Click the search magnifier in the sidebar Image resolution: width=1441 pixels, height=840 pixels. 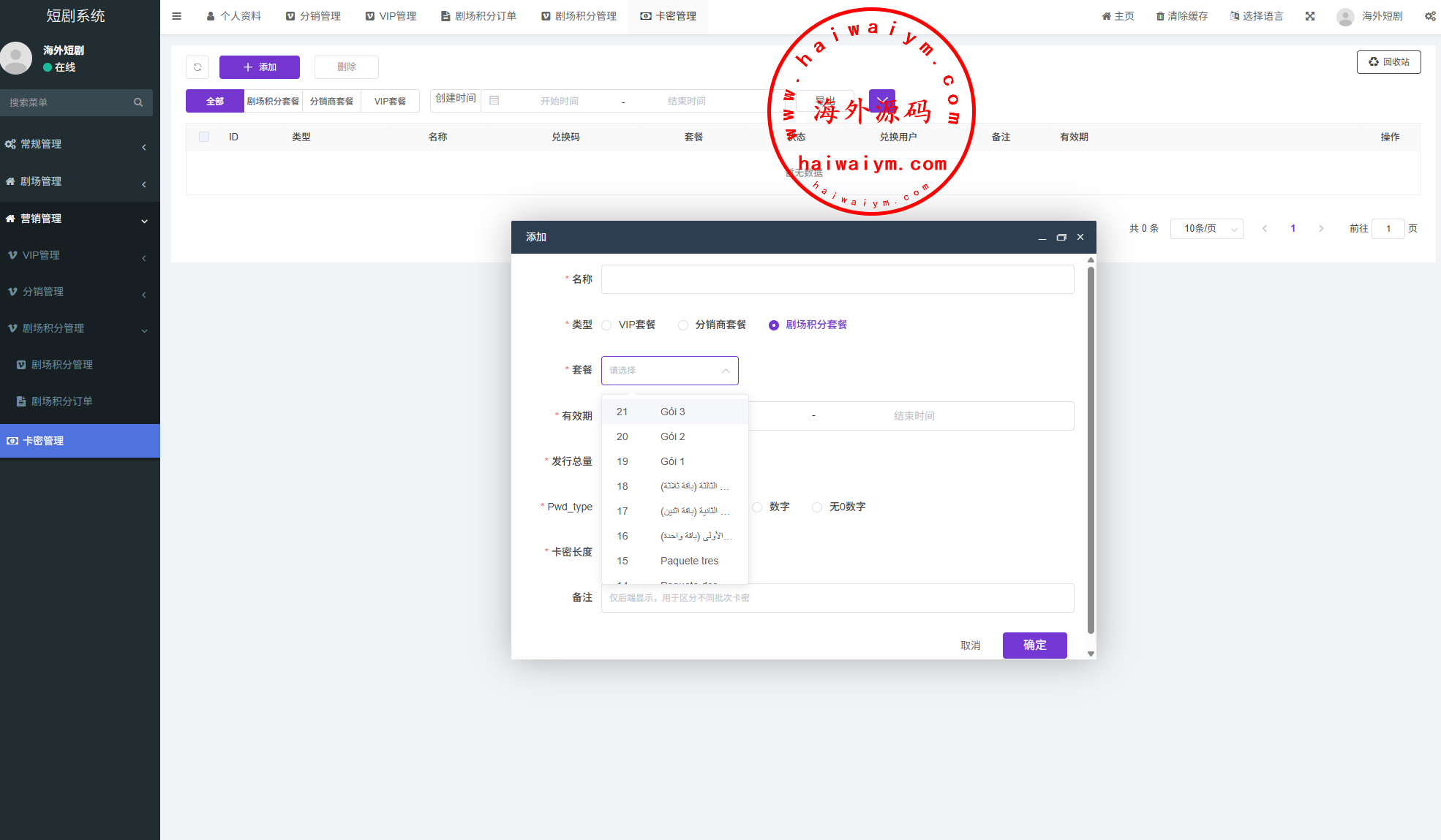pos(138,102)
